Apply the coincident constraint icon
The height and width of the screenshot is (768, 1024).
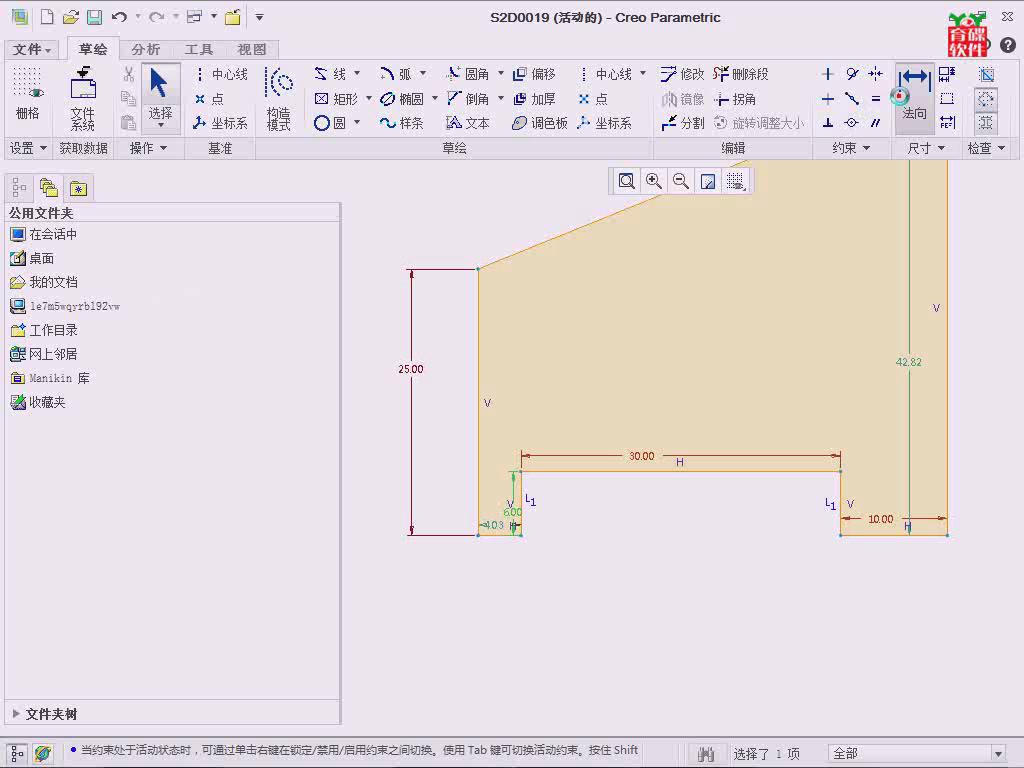pyautogui.click(x=852, y=123)
